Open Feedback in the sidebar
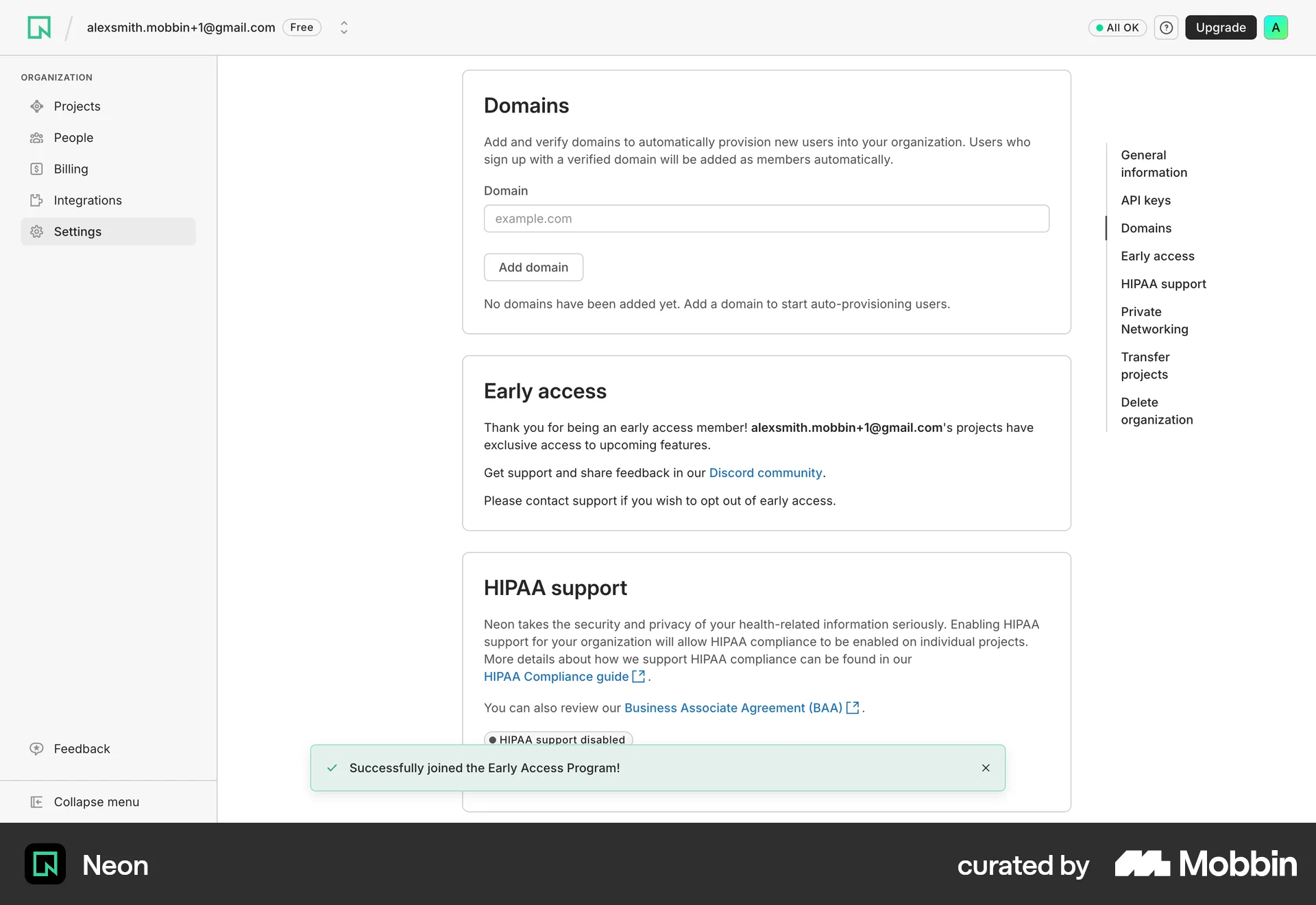The image size is (1316, 905). point(108,749)
